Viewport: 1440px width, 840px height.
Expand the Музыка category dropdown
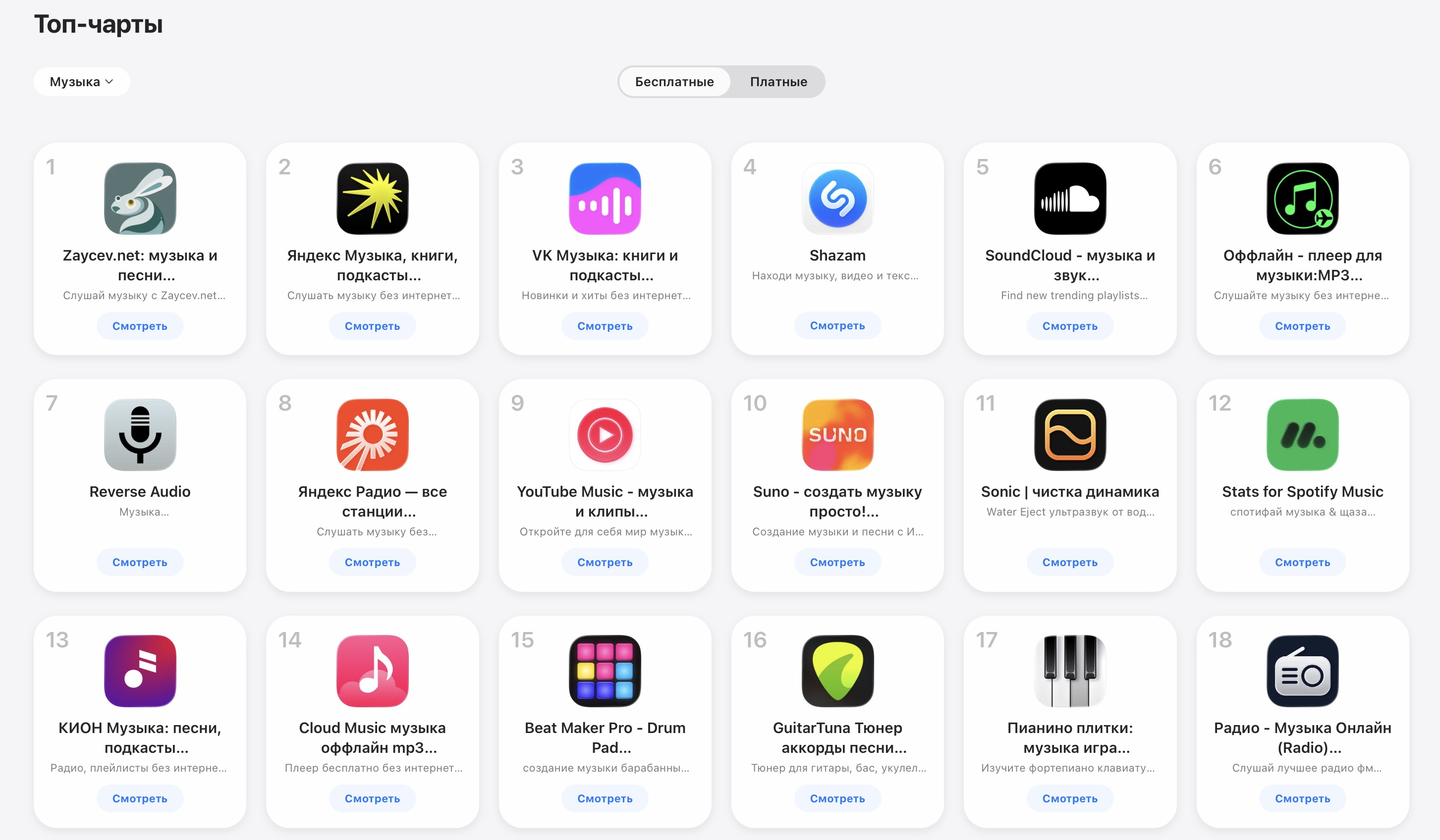pos(82,82)
